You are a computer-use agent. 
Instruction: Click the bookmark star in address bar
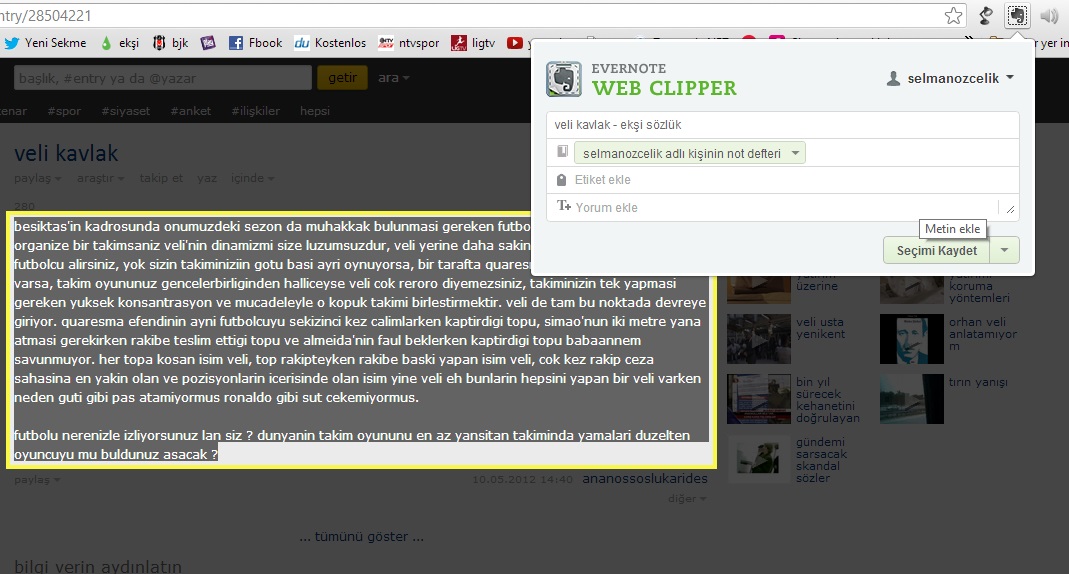pos(953,16)
